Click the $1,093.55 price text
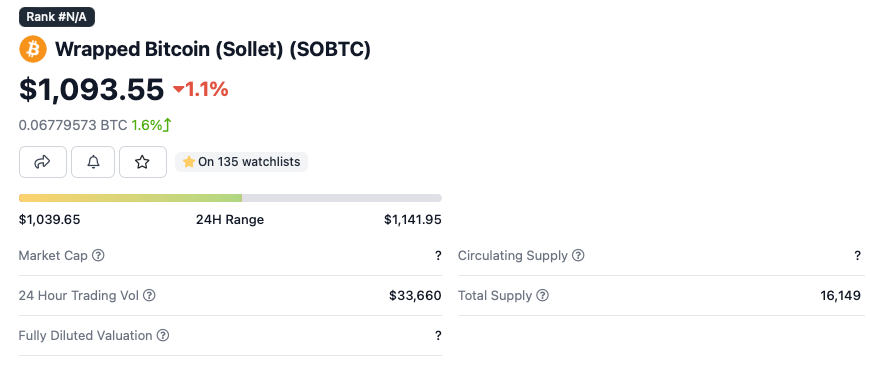Image resolution: width=888 pixels, height=383 pixels. coord(92,90)
